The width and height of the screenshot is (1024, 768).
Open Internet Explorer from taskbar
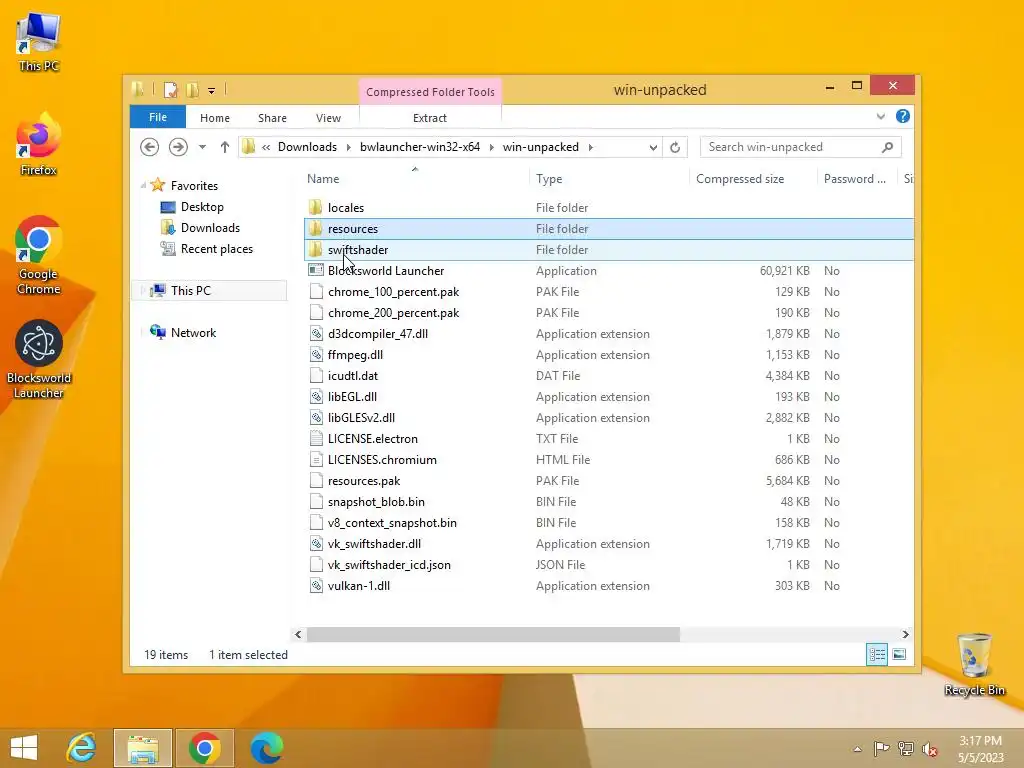pos(82,748)
